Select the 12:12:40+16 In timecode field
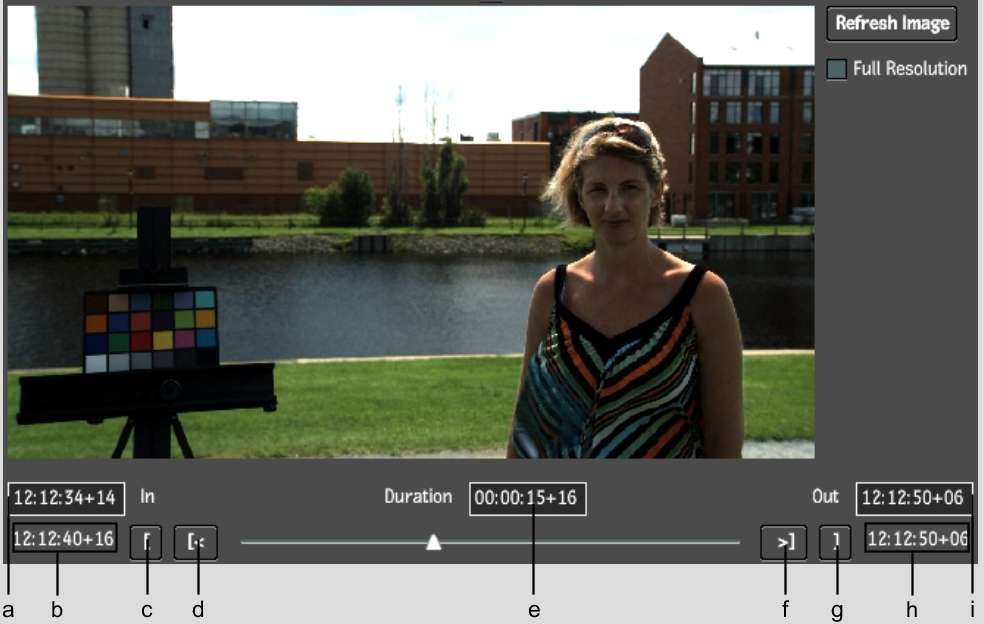Image resolution: width=984 pixels, height=624 pixels. coord(65,539)
